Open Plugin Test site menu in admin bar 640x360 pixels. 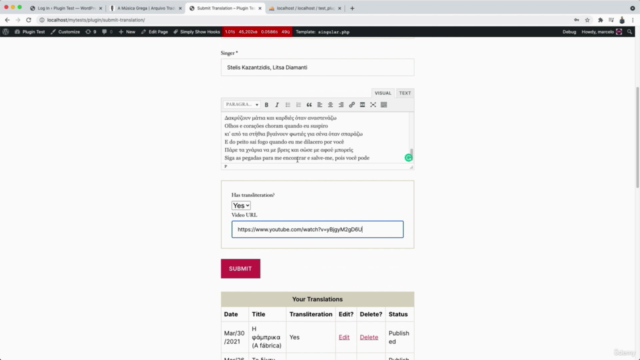coord(30,32)
